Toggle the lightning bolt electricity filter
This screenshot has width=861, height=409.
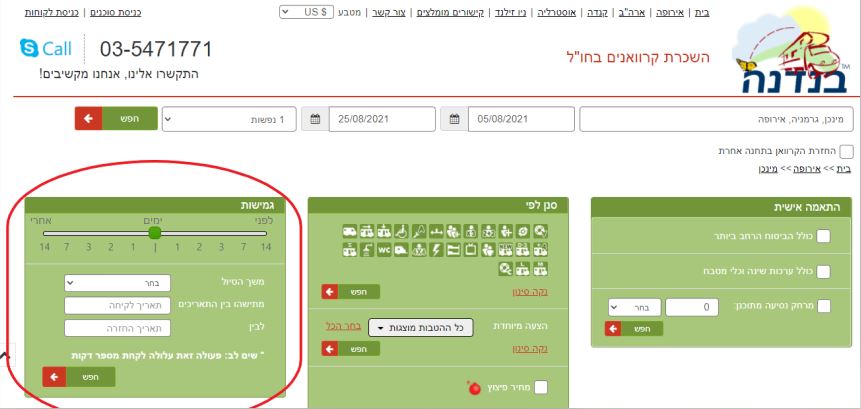tap(436, 250)
